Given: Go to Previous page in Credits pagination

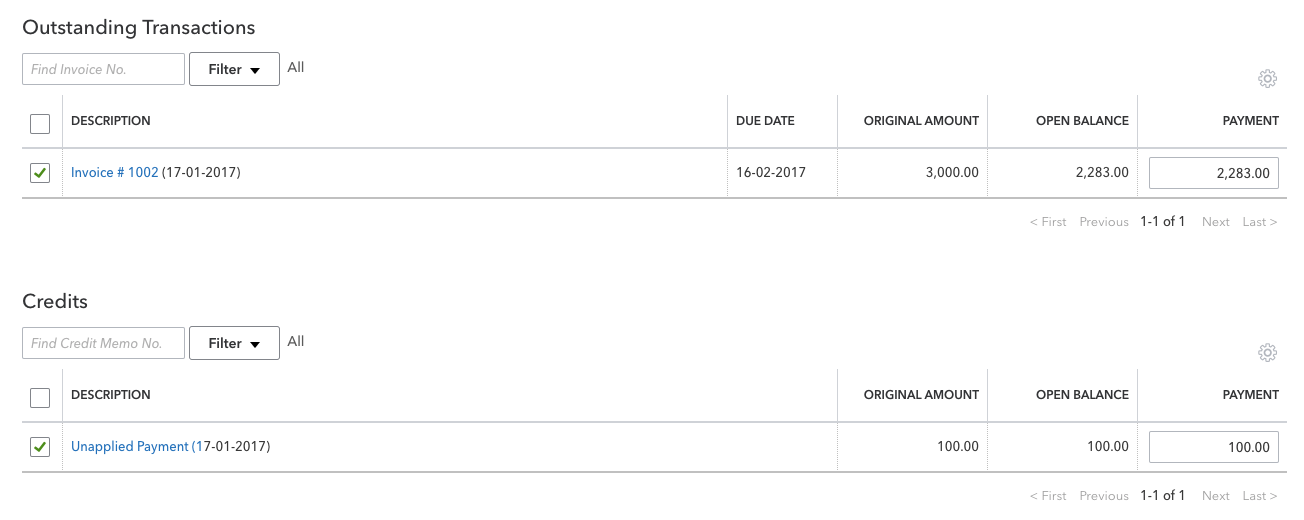Looking at the screenshot, I should coord(1104,496).
